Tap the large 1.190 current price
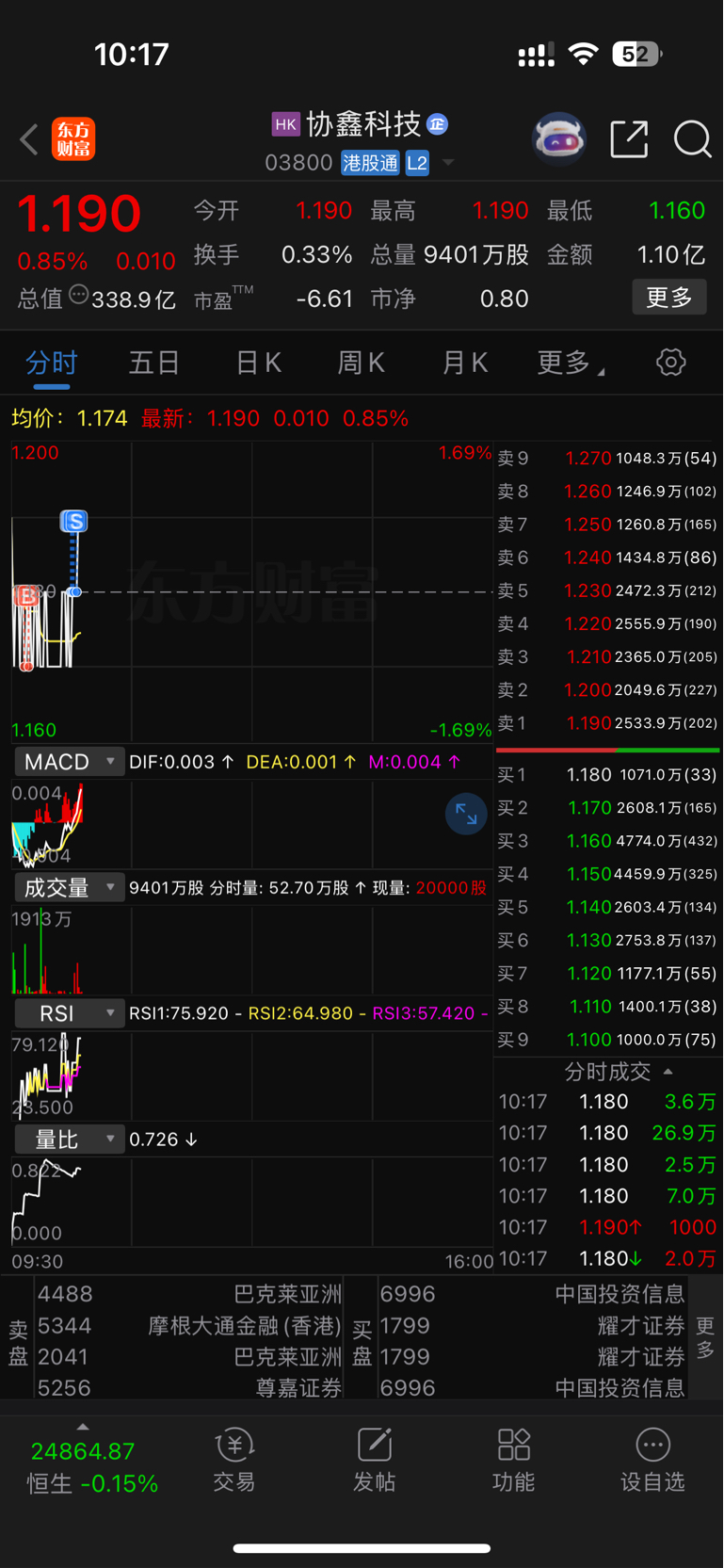 pos(79,214)
